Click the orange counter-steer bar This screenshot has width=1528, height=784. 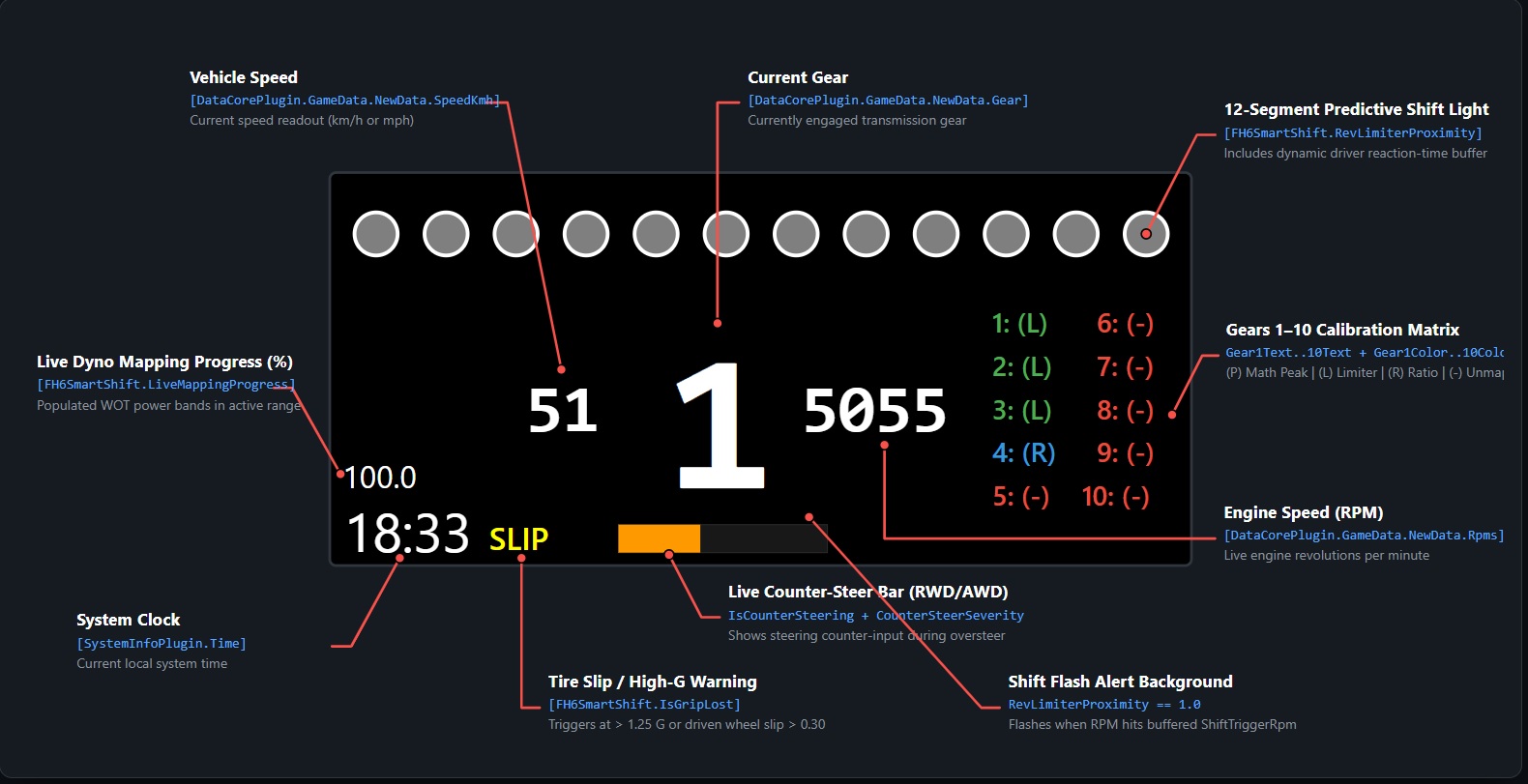pos(659,538)
